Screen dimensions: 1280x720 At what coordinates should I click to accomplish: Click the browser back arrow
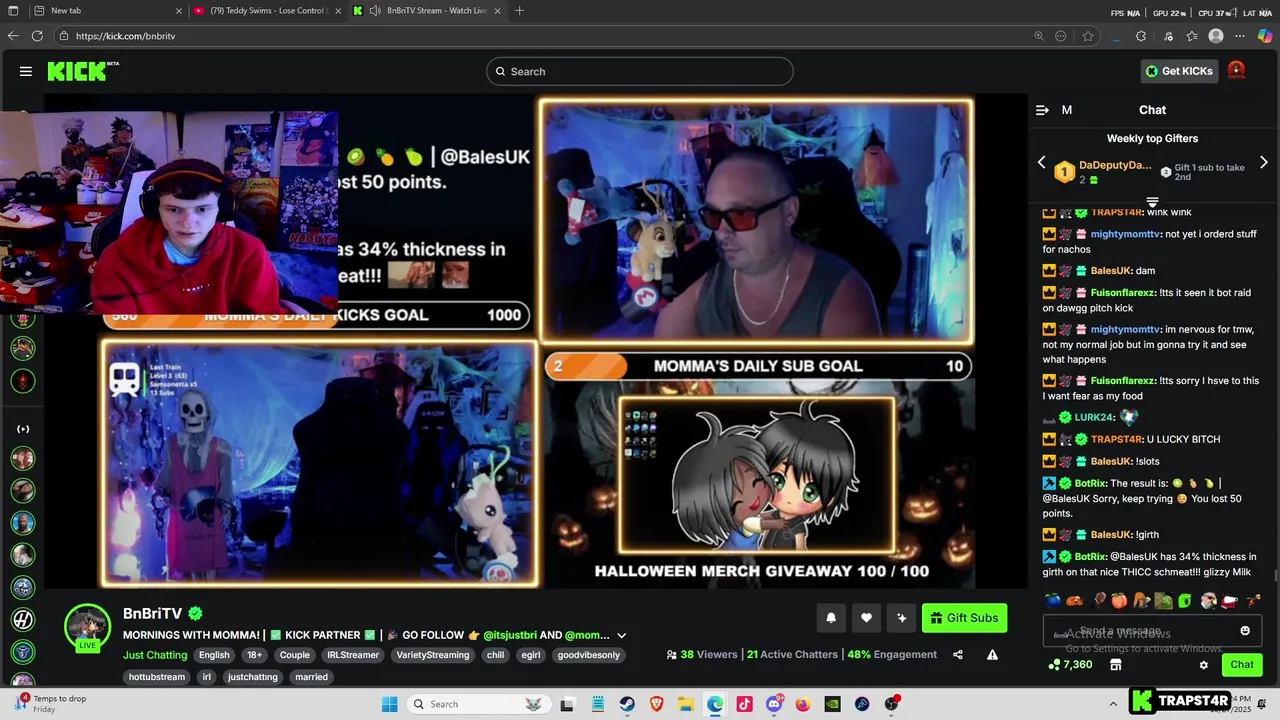(13, 36)
